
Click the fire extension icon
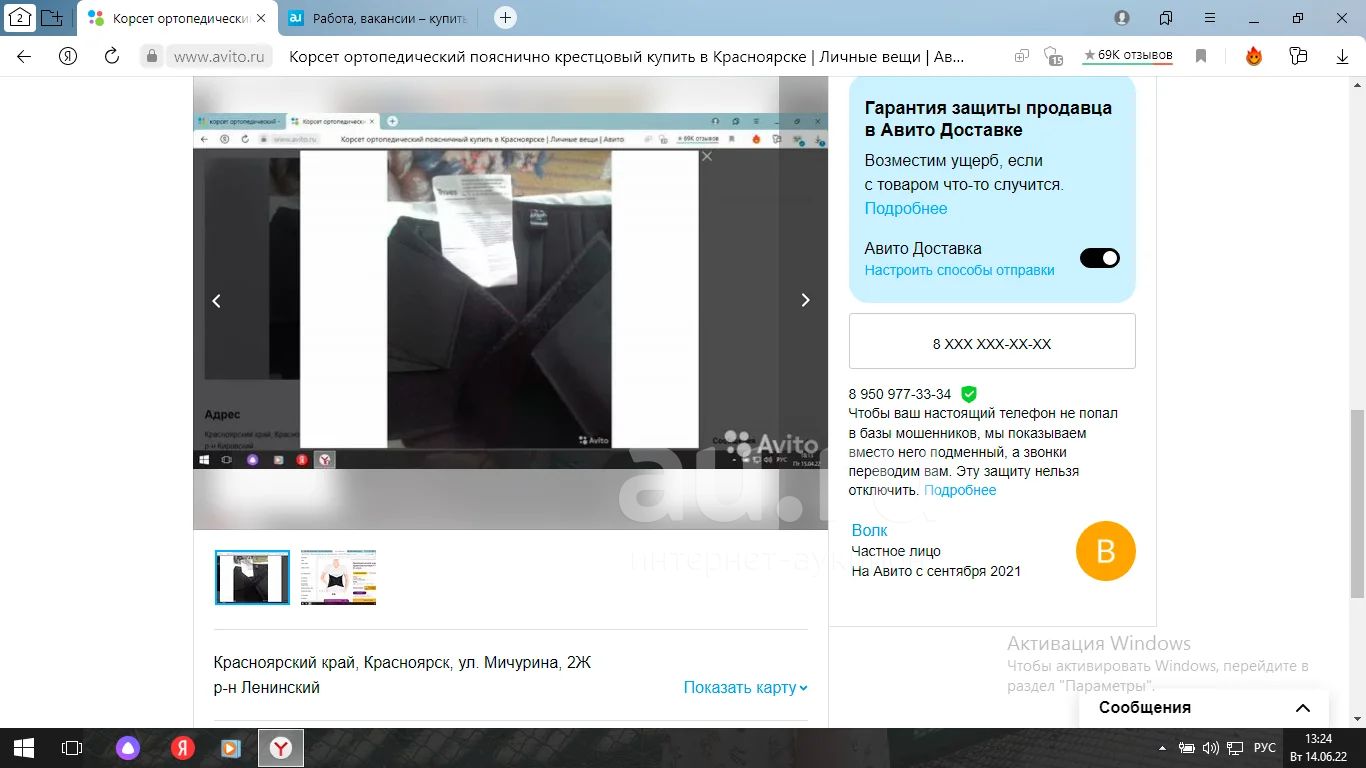point(1254,57)
